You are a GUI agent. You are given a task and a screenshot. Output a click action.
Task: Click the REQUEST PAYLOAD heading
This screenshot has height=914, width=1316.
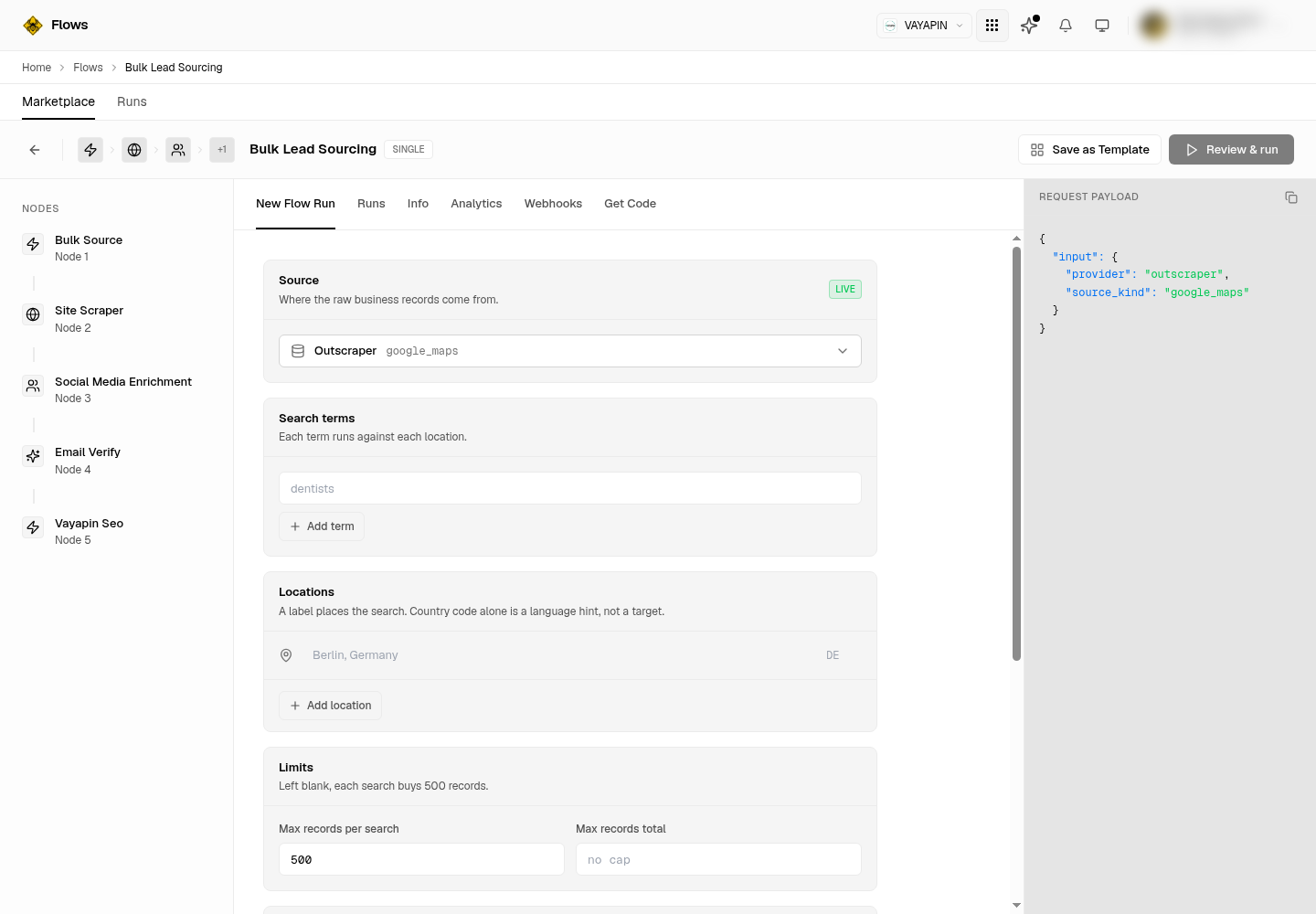point(1088,197)
